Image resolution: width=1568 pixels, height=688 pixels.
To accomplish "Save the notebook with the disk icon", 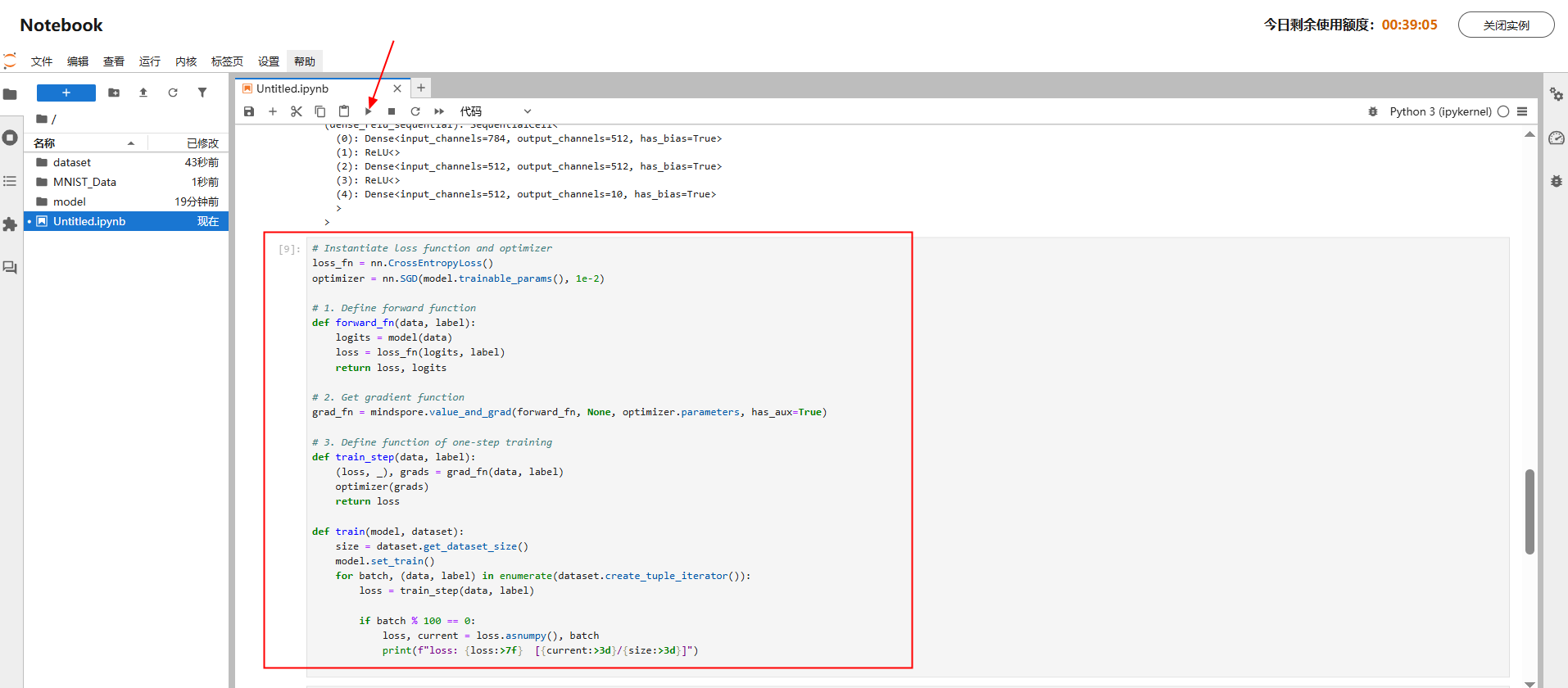I will (x=249, y=111).
